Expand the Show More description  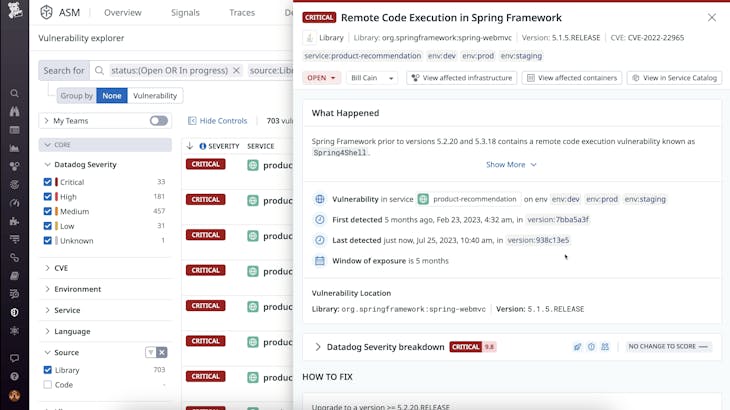(511, 165)
